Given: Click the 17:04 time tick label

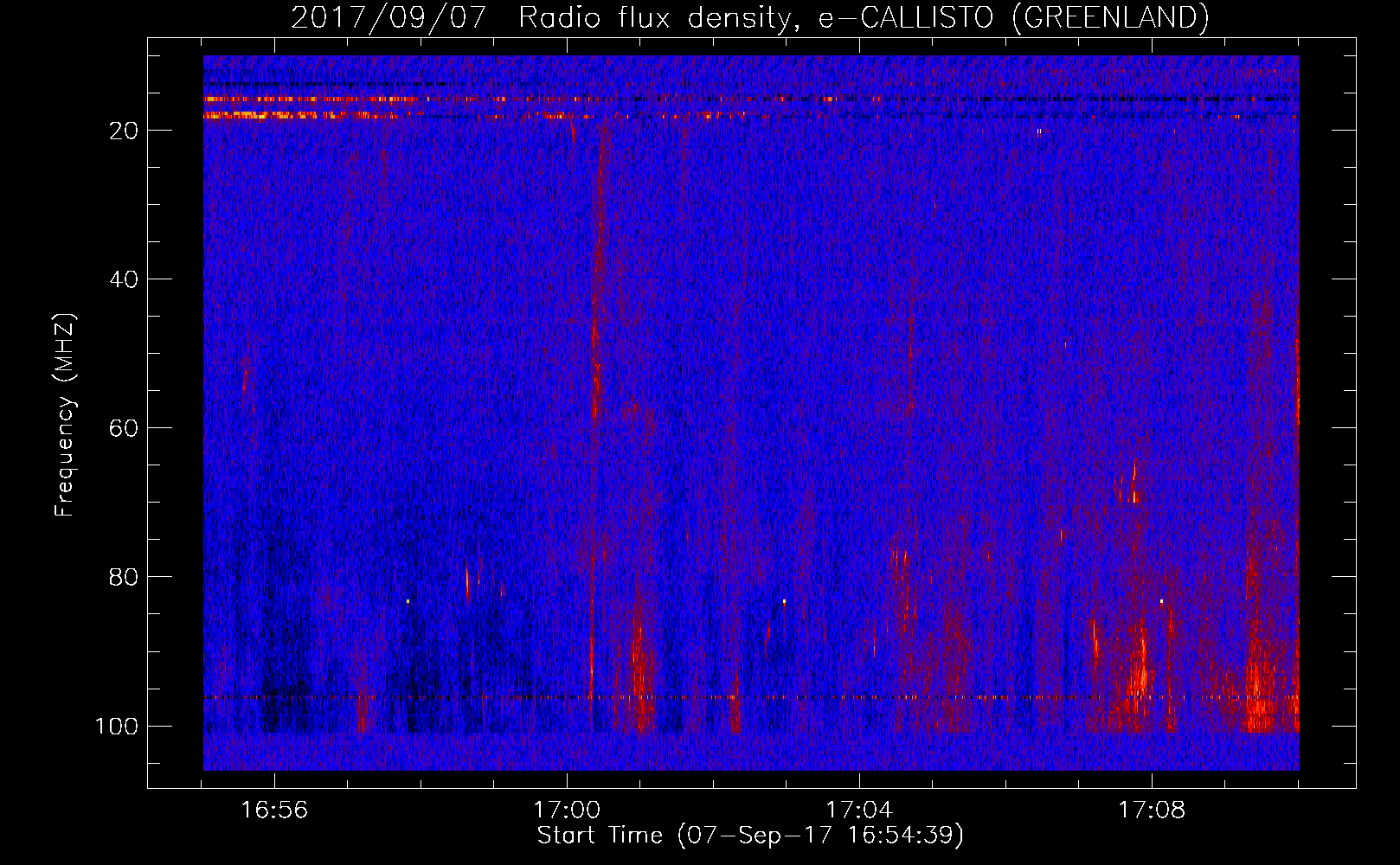Looking at the screenshot, I should click(x=859, y=810).
